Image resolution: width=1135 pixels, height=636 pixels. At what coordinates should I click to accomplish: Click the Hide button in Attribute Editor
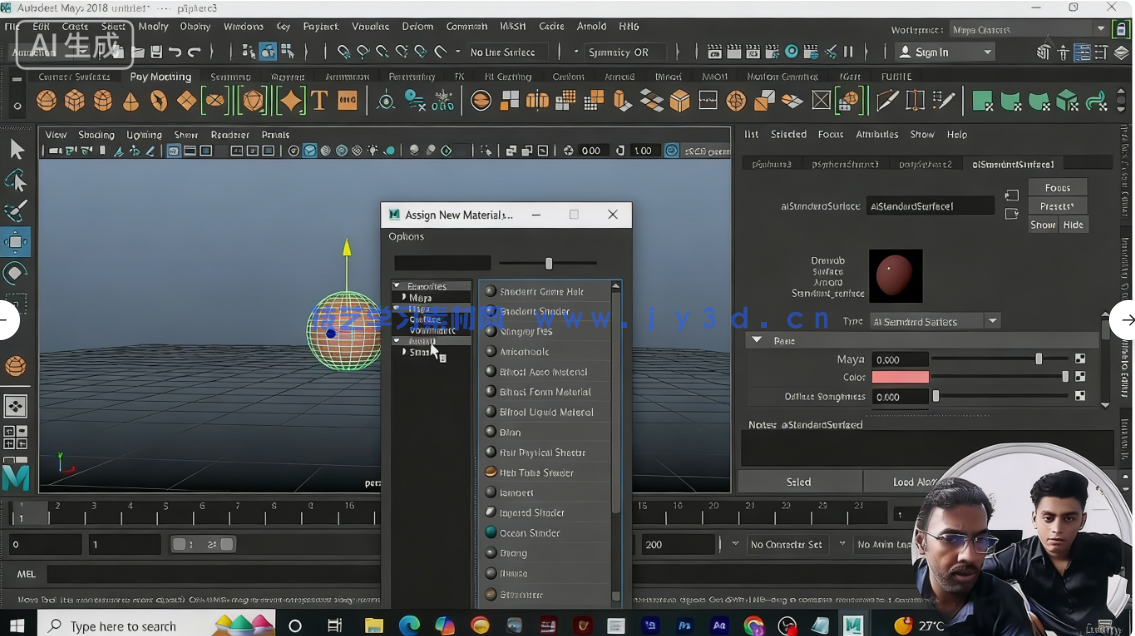[x=1073, y=225]
